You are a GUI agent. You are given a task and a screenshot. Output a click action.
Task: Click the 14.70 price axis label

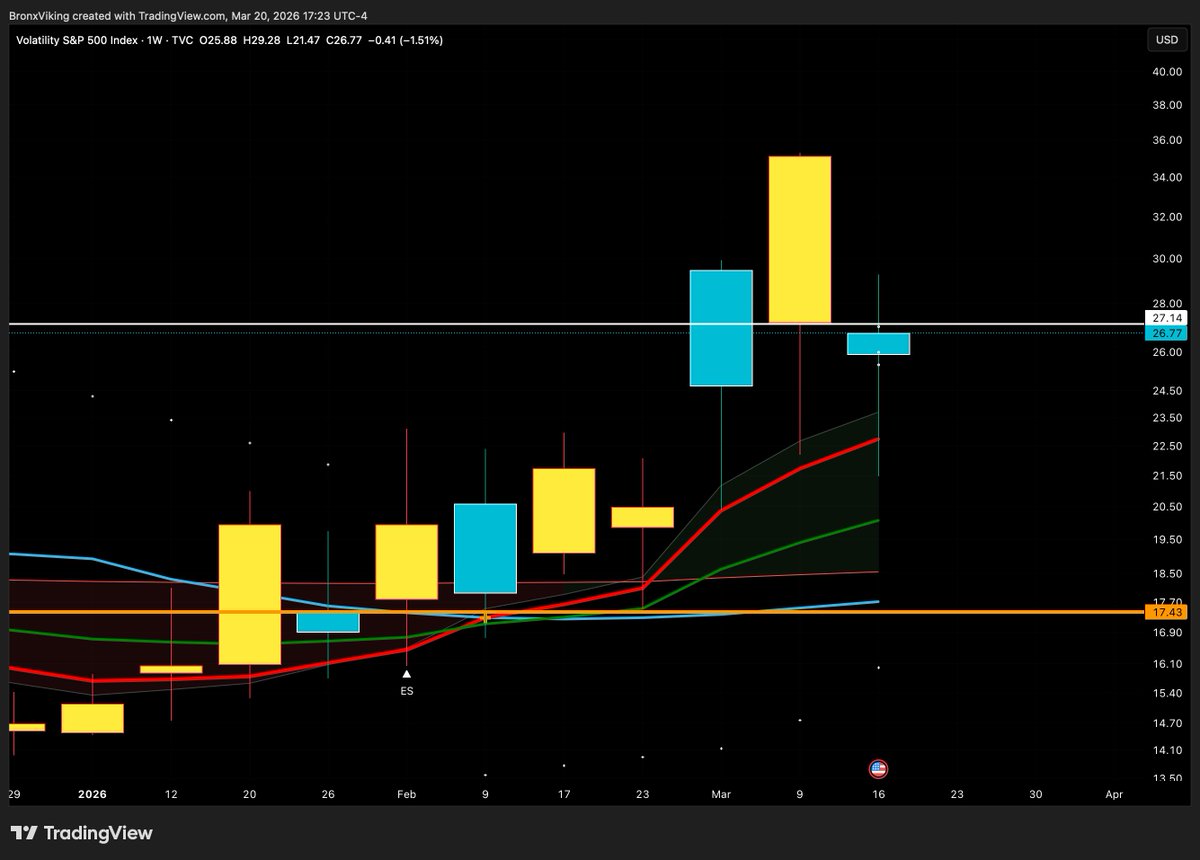pyautogui.click(x=1167, y=723)
